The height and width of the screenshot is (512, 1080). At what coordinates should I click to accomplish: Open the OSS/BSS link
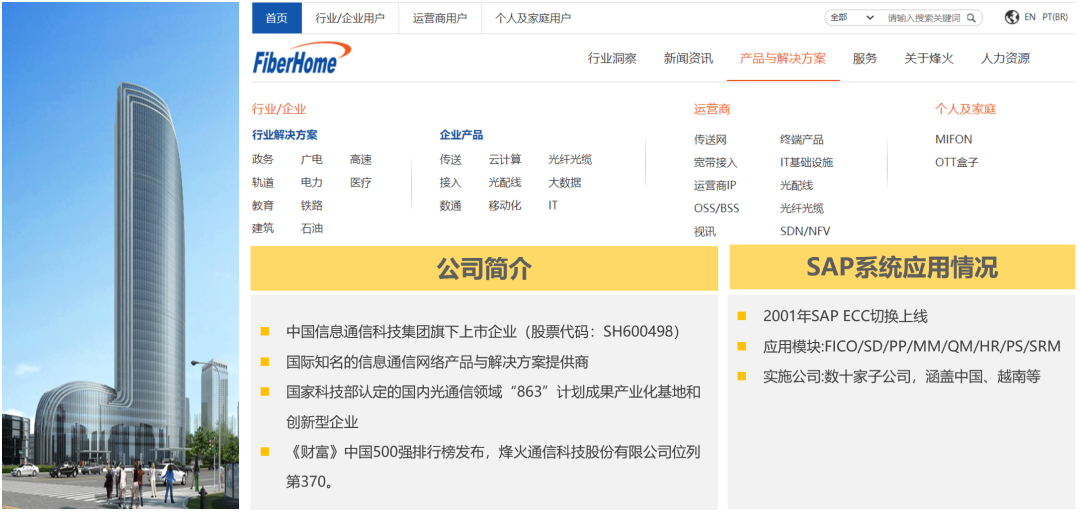click(x=716, y=208)
